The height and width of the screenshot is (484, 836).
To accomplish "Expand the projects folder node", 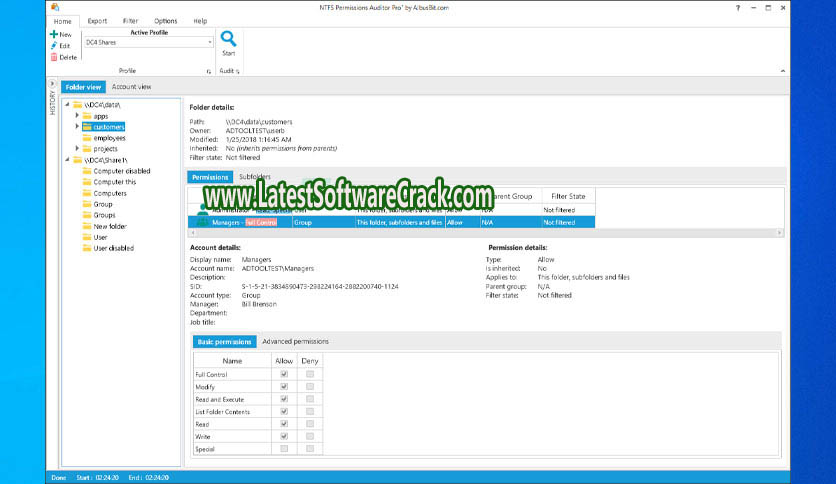I will point(77,149).
